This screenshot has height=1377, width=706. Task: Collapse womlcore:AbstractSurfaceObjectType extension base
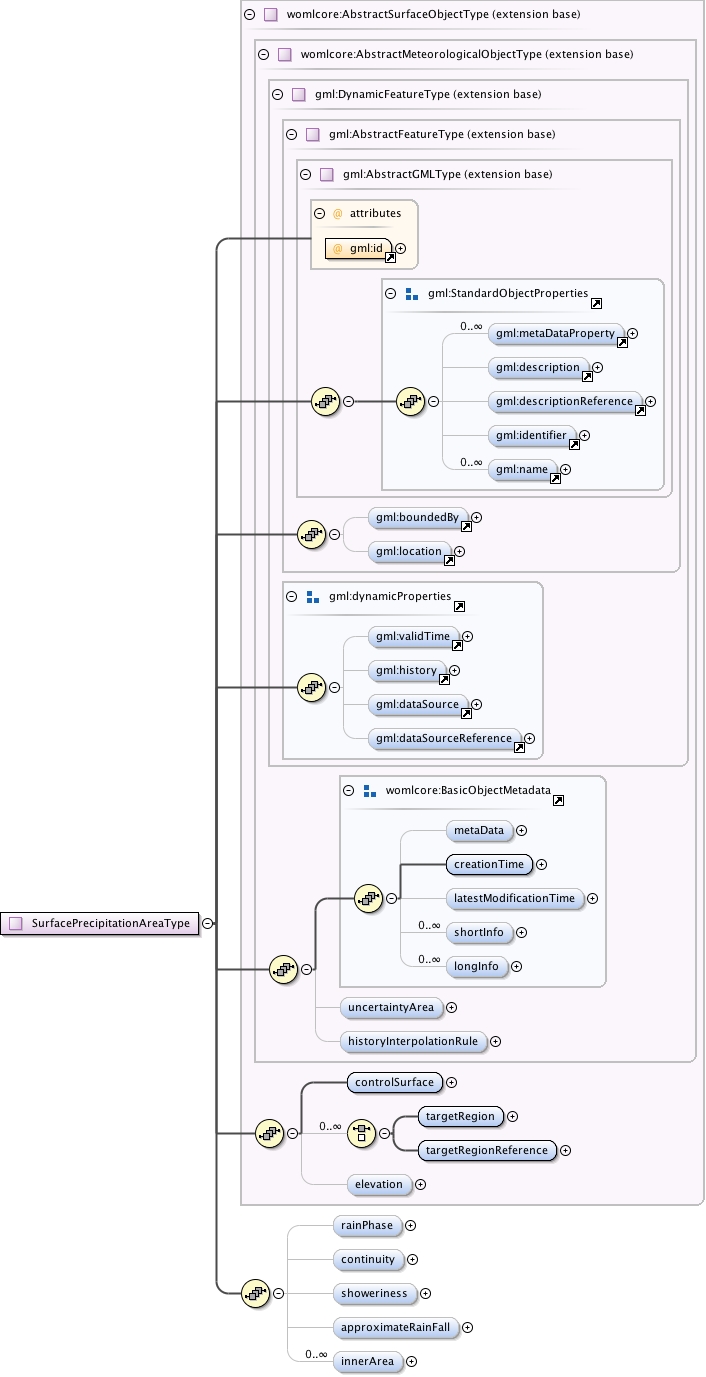250,15
